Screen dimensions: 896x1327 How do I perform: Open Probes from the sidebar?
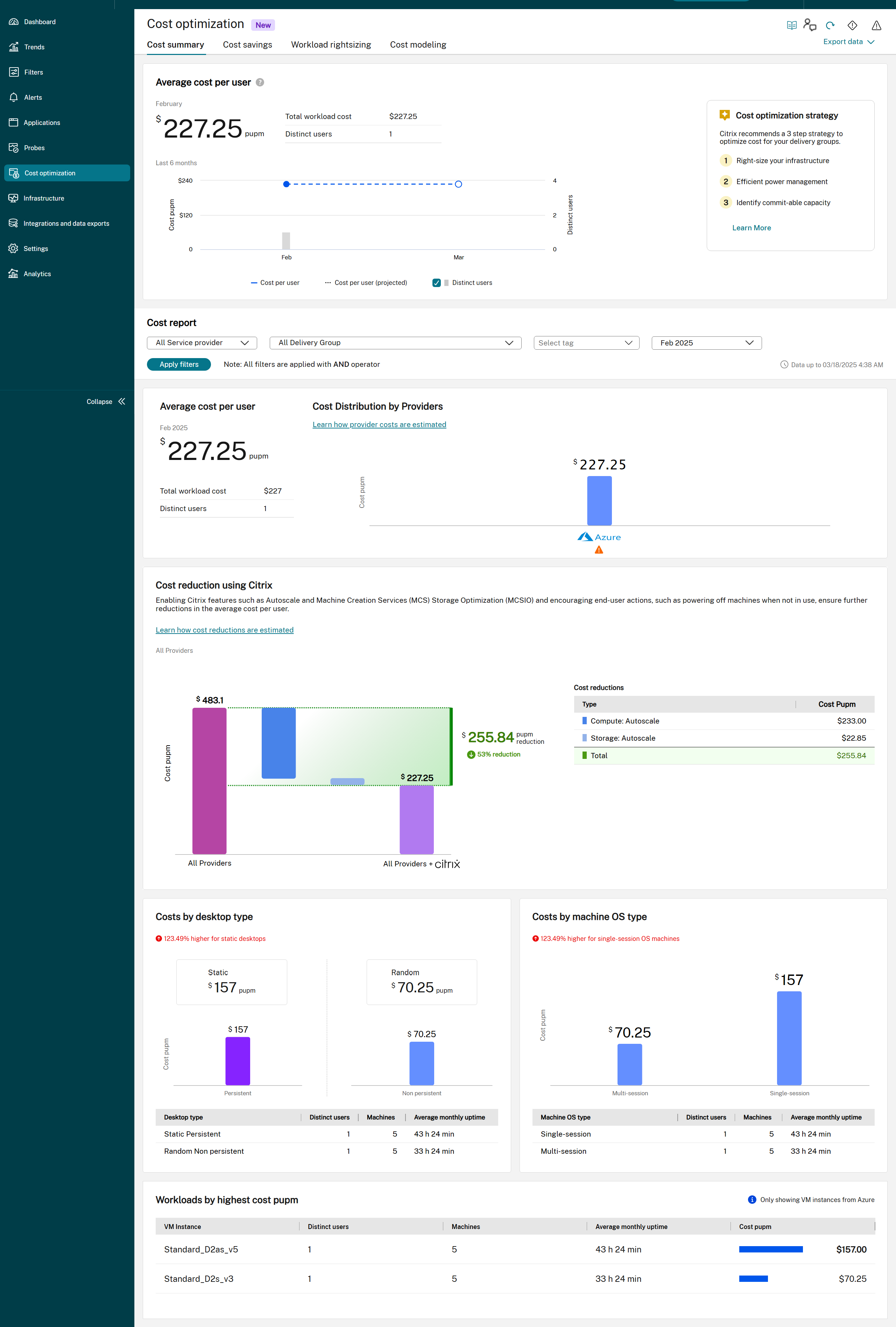pyautogui.click(x=34, y=148)
